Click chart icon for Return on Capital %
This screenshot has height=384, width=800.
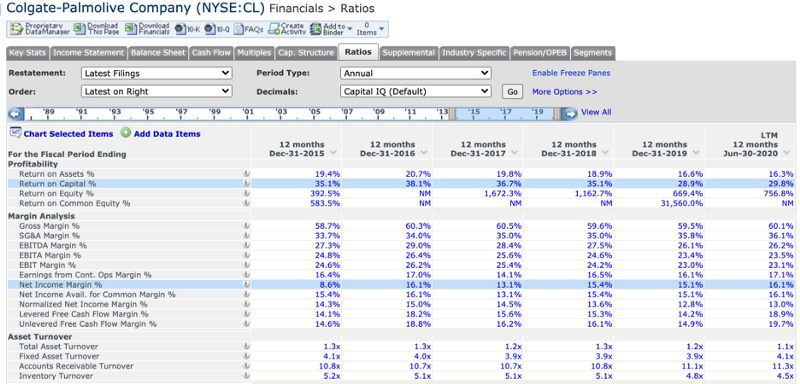pyautogui.click(x=246, y=184)
